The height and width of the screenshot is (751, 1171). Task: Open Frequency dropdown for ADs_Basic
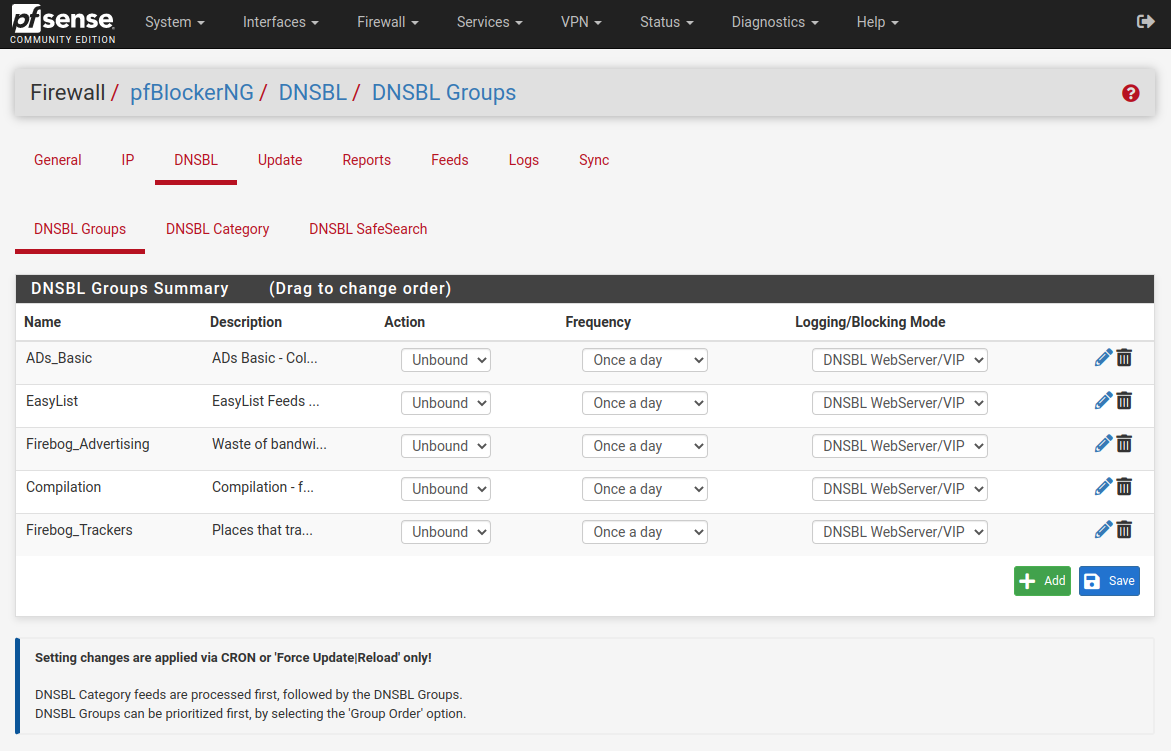(644, 360)
